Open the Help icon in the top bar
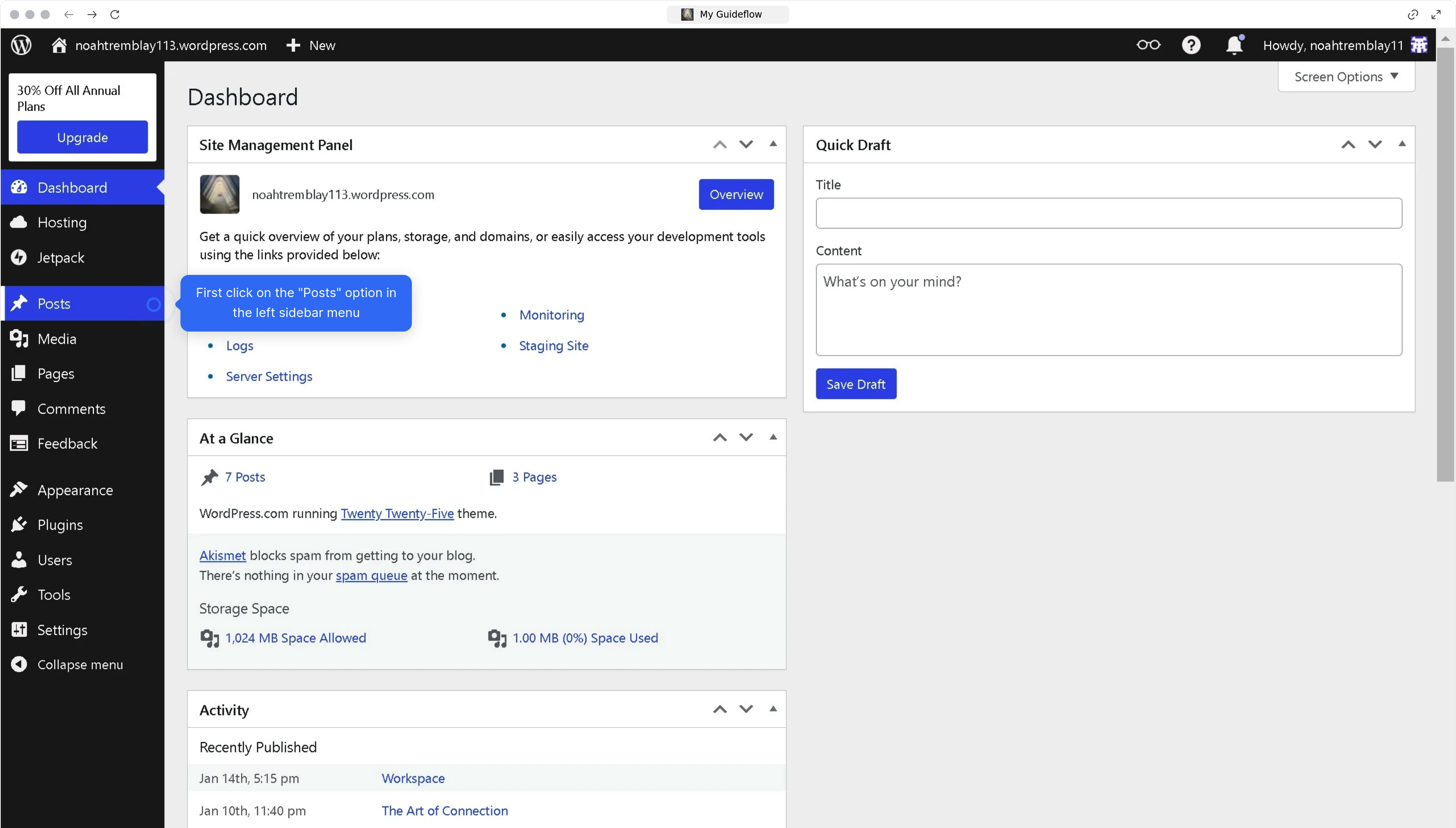 (x=1191, y=45)
